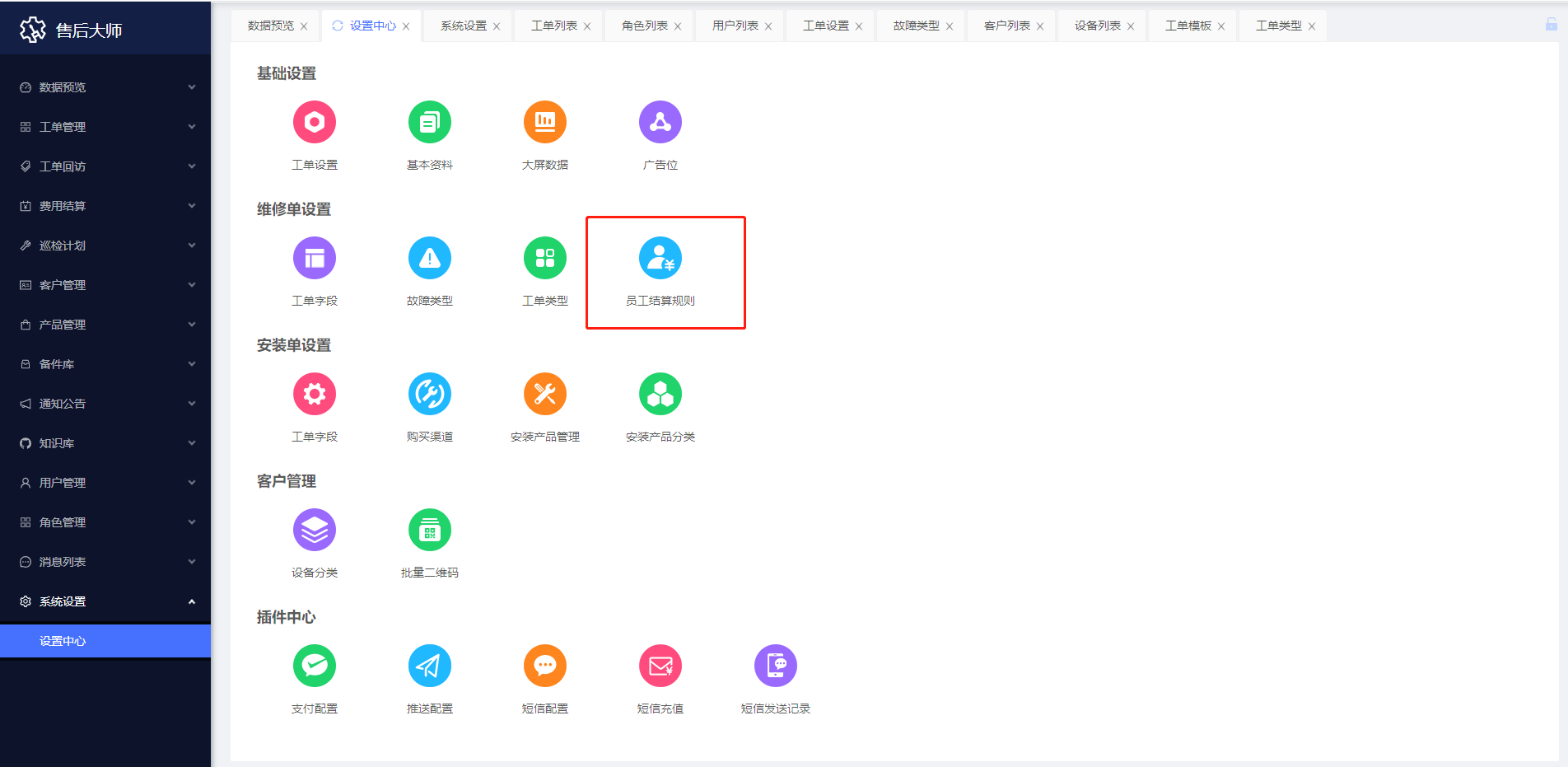This screenshot has height=767, width=1568.
Task: Open the 支付配置 green icon
Action: pyautogui.click(x=314, y=666)
